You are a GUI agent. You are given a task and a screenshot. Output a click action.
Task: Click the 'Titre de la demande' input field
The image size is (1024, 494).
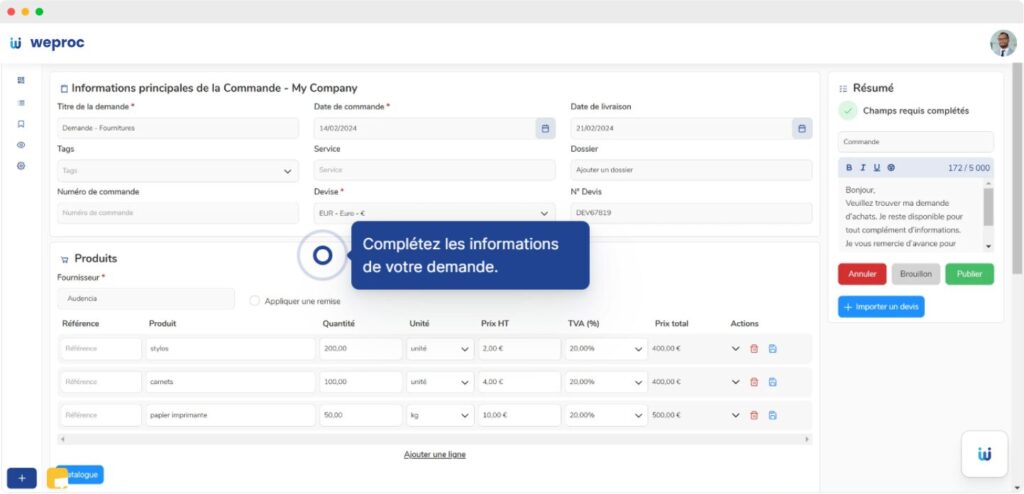[x=178, y=128]
